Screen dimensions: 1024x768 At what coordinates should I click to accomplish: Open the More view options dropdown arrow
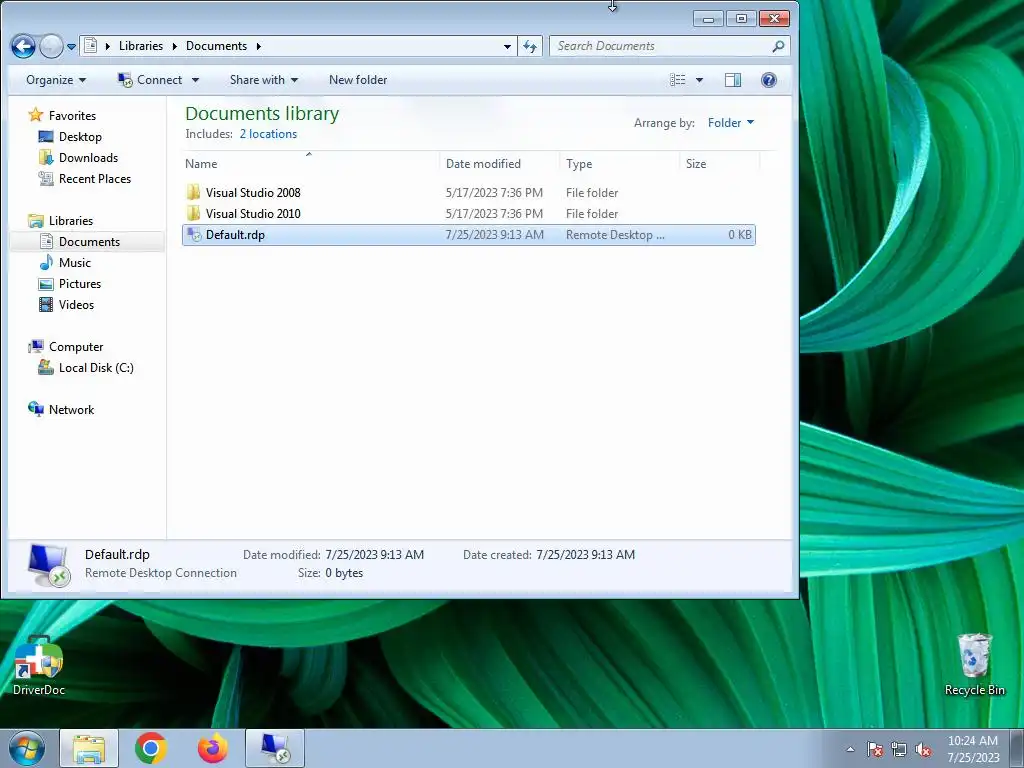click(x=699, y=80)
